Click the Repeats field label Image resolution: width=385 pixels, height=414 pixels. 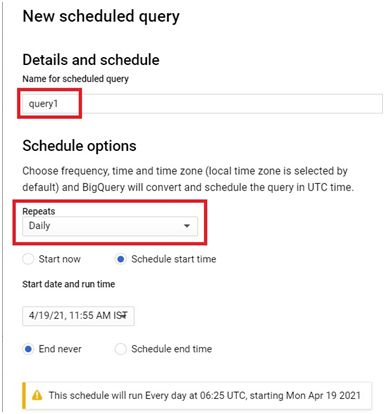(x=39, y=211)
